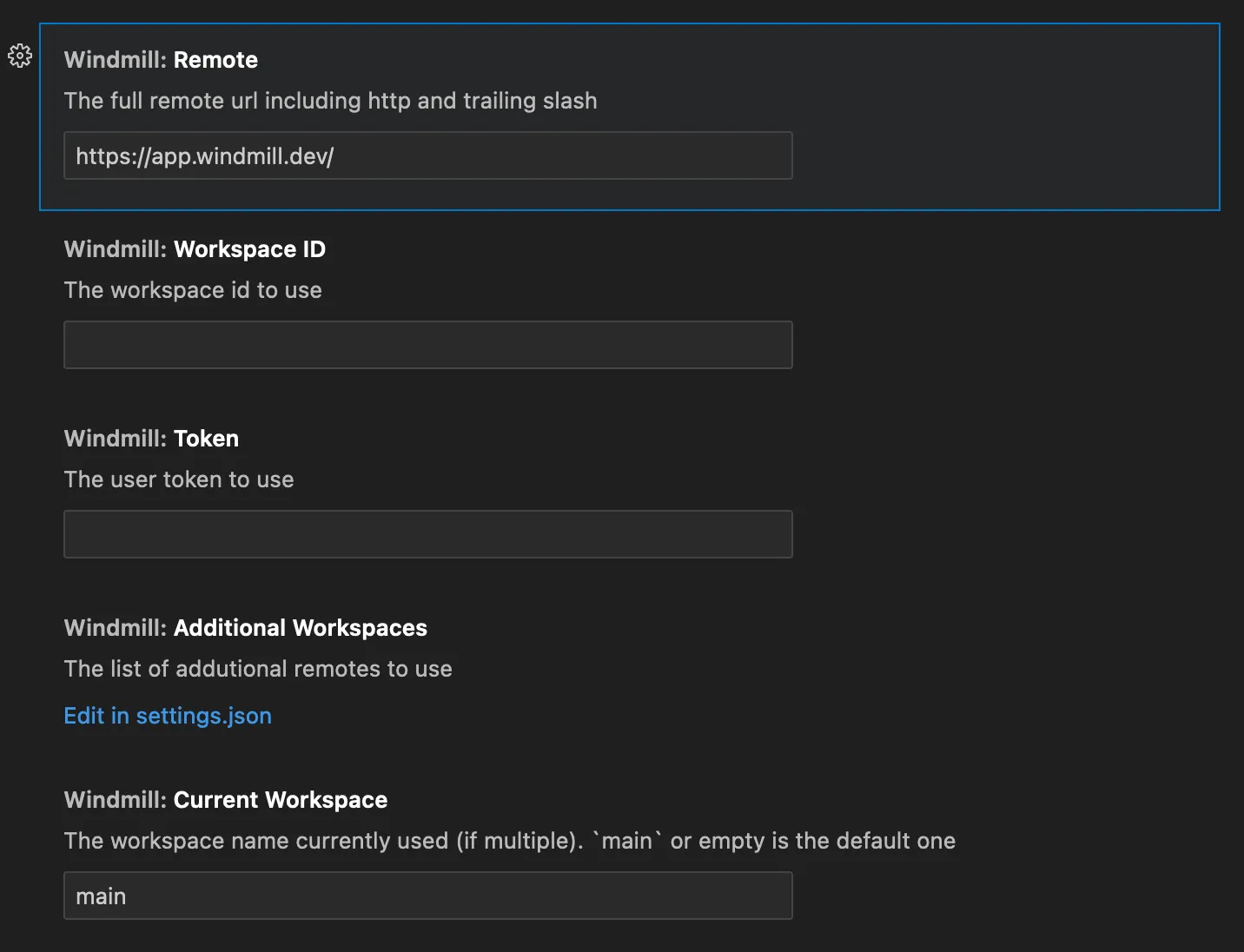Click the Windmill: Remote setting title

click(161, 60)
